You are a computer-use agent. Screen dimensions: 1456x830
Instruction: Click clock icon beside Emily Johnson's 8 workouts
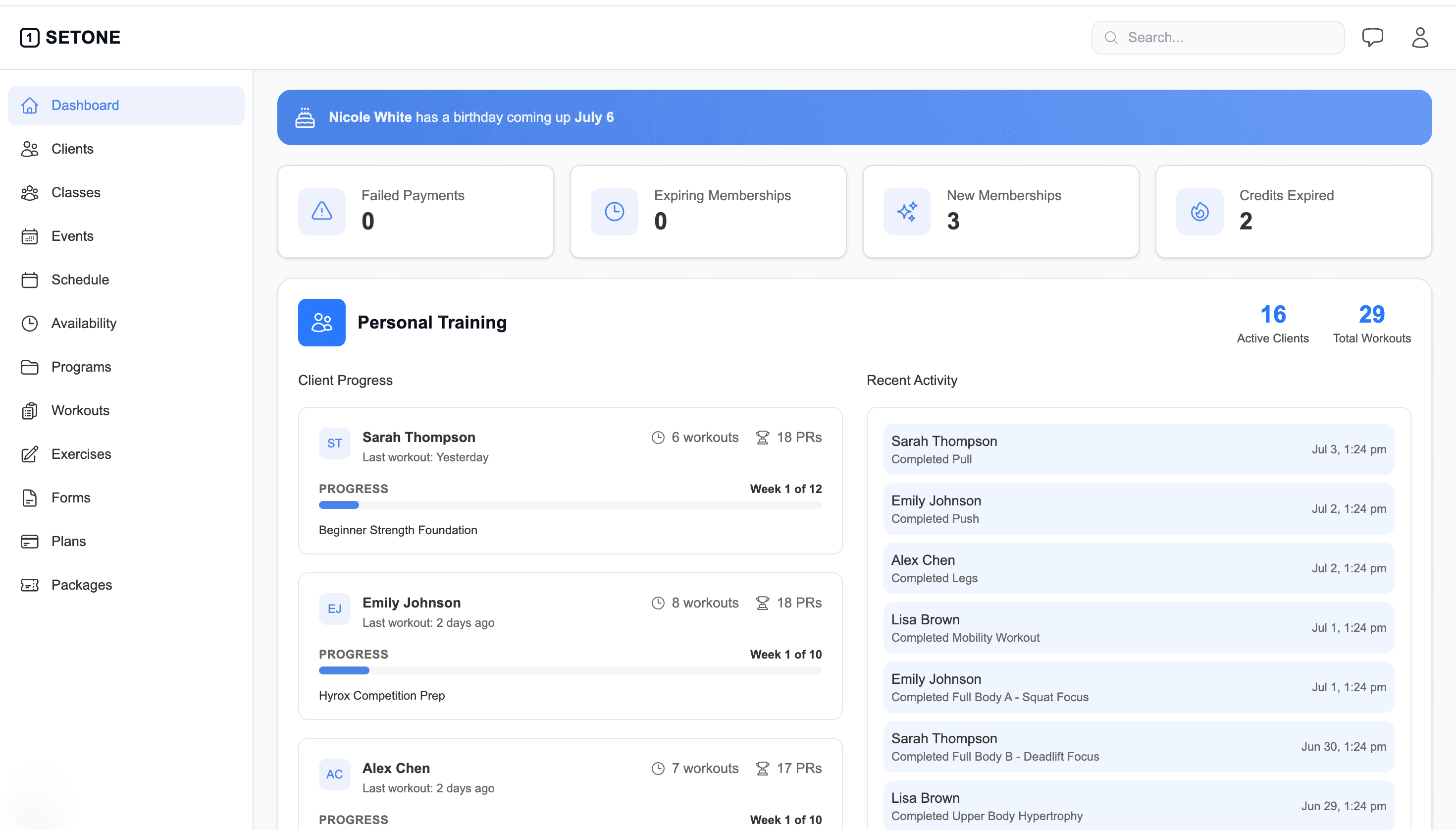tap(658, 603)
